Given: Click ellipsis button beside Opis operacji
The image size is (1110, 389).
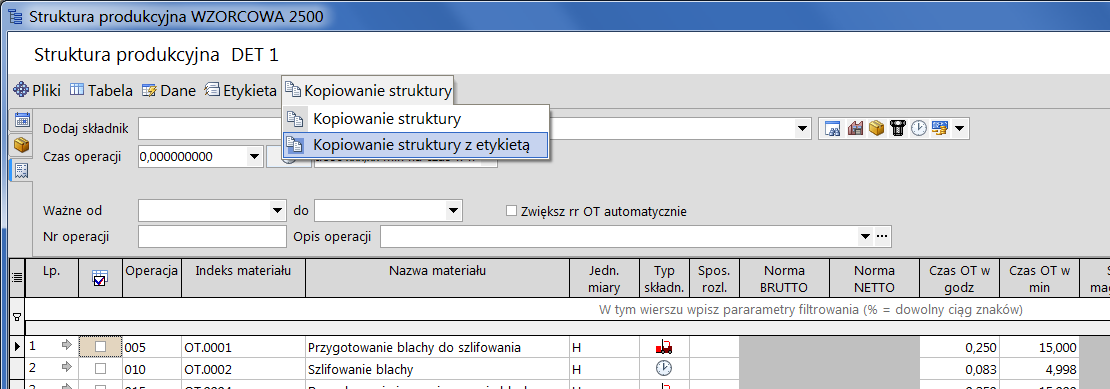Looking at the screenshot, I should 881,236.
